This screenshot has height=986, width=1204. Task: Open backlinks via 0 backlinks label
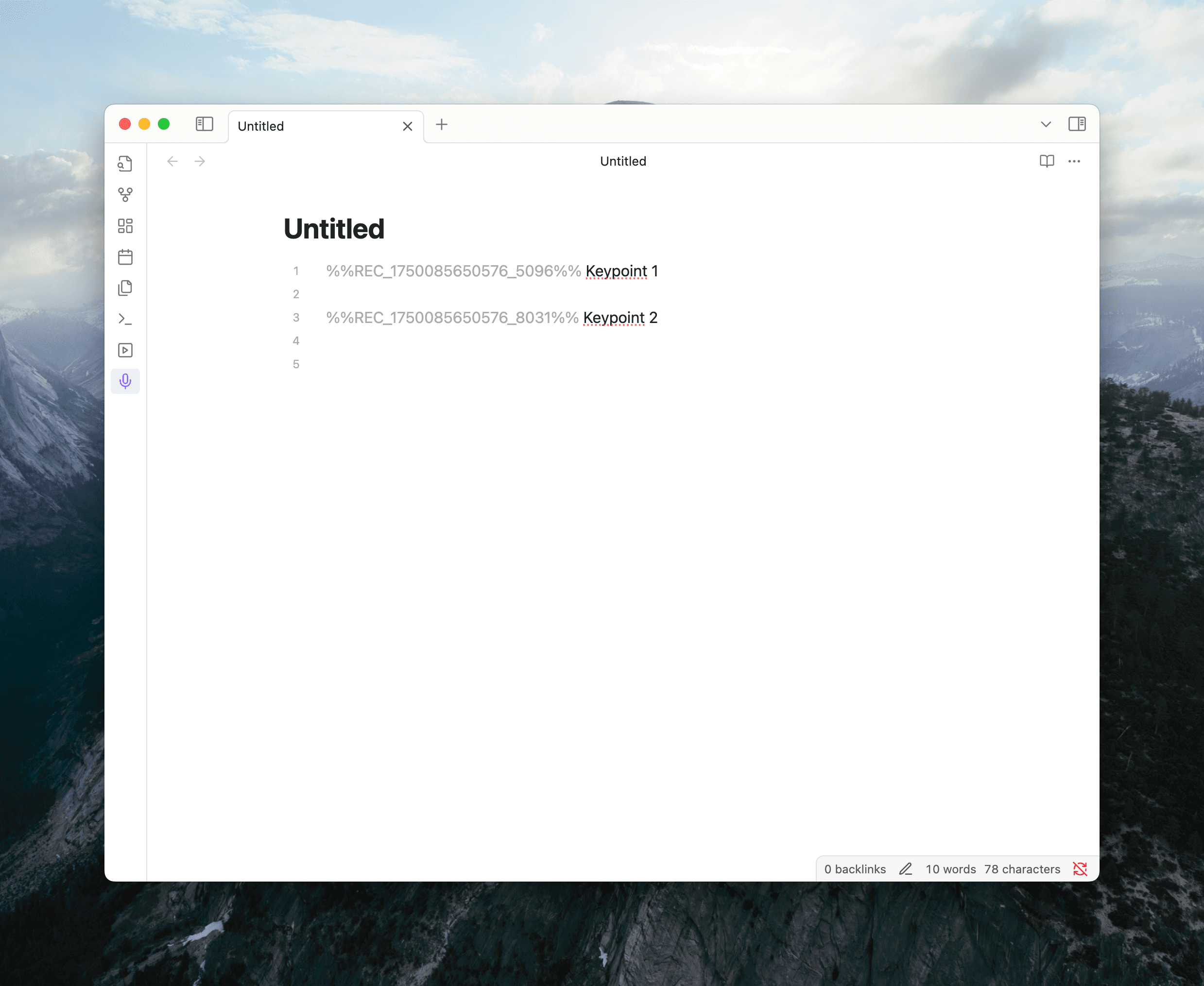point(855,868)
